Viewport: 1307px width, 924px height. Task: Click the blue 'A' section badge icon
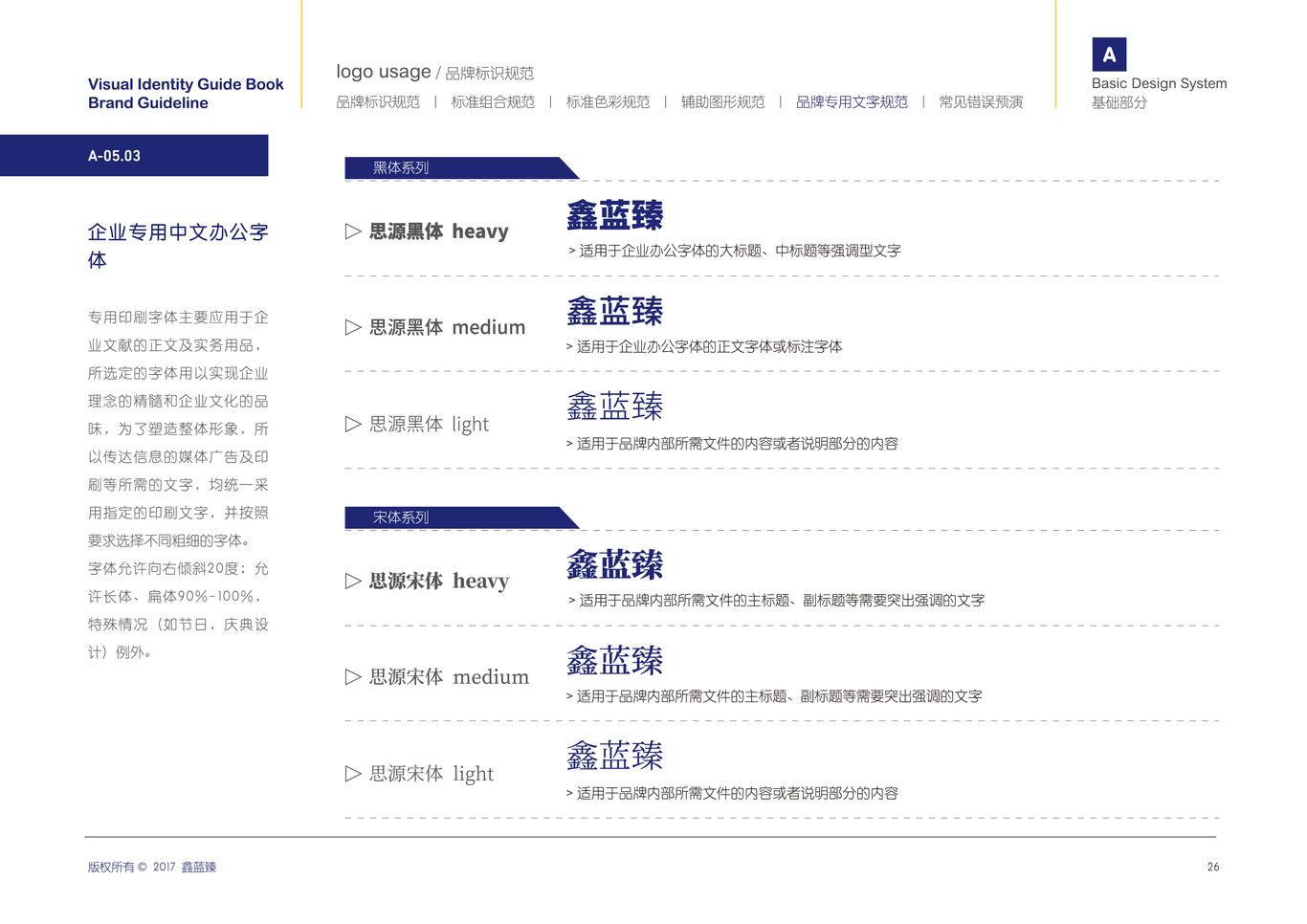(1109, 55)
